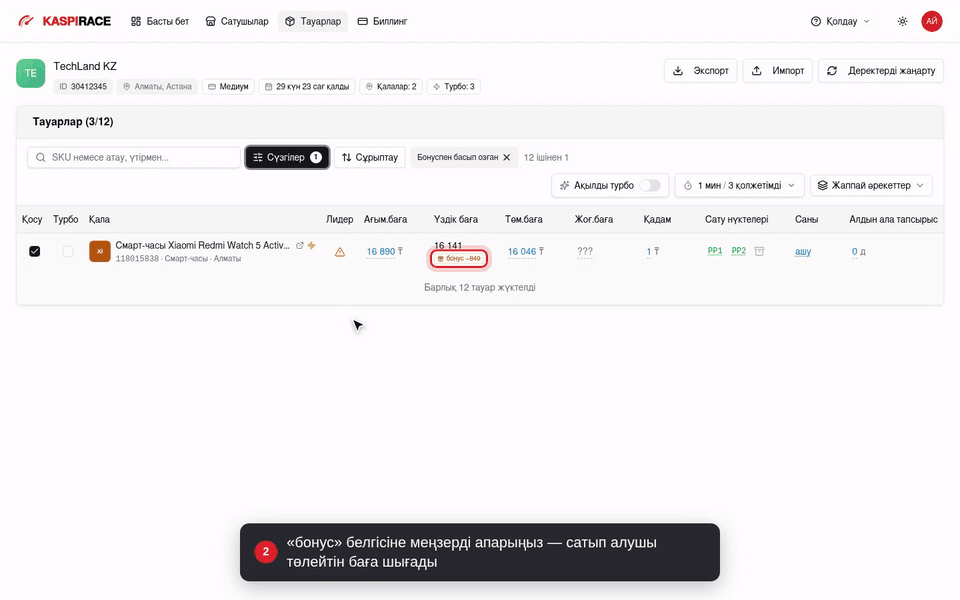
Task: Click the lightning bolt icon next to product name
Action: 312,246
